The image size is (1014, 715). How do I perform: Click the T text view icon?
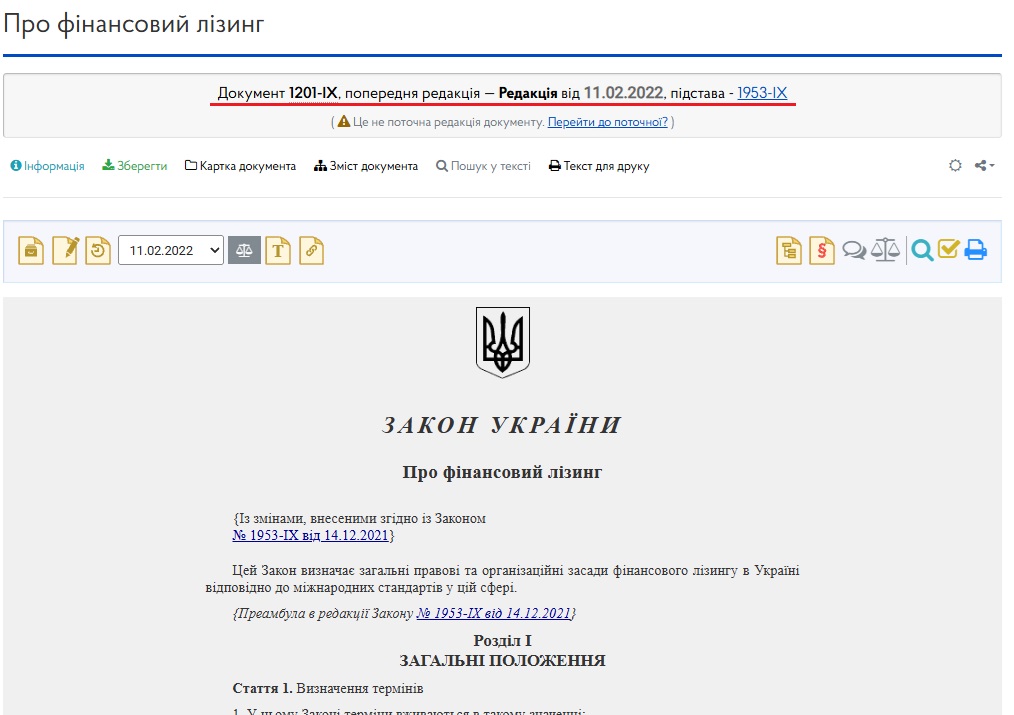(x=278, y=251)
